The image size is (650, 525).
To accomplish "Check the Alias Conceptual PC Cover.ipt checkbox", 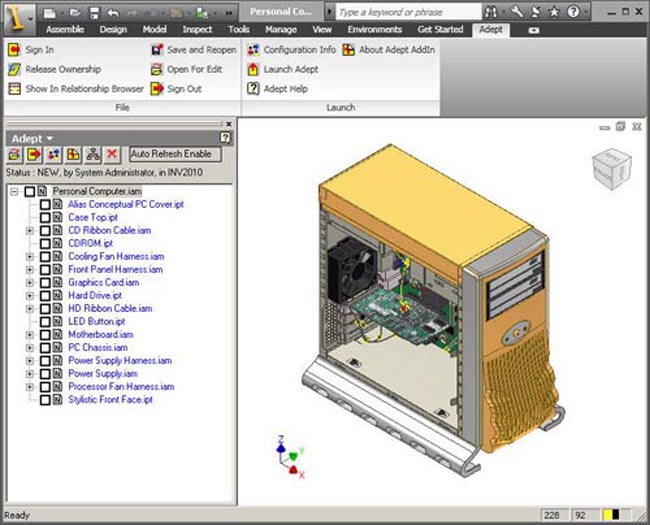I will [45, 204].
